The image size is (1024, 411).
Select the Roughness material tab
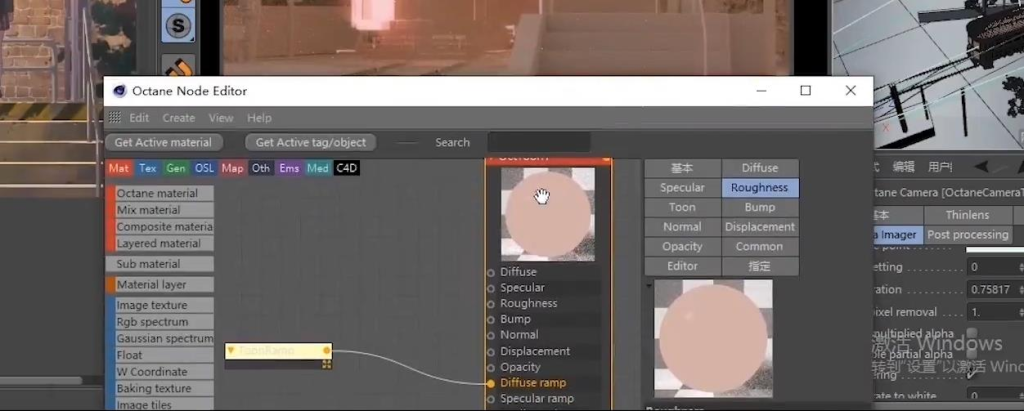click(x=760, y=188)
